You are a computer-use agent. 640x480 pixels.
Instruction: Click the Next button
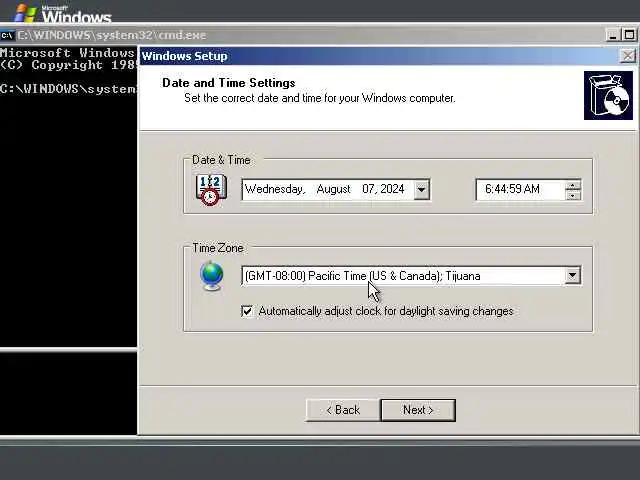418,410
